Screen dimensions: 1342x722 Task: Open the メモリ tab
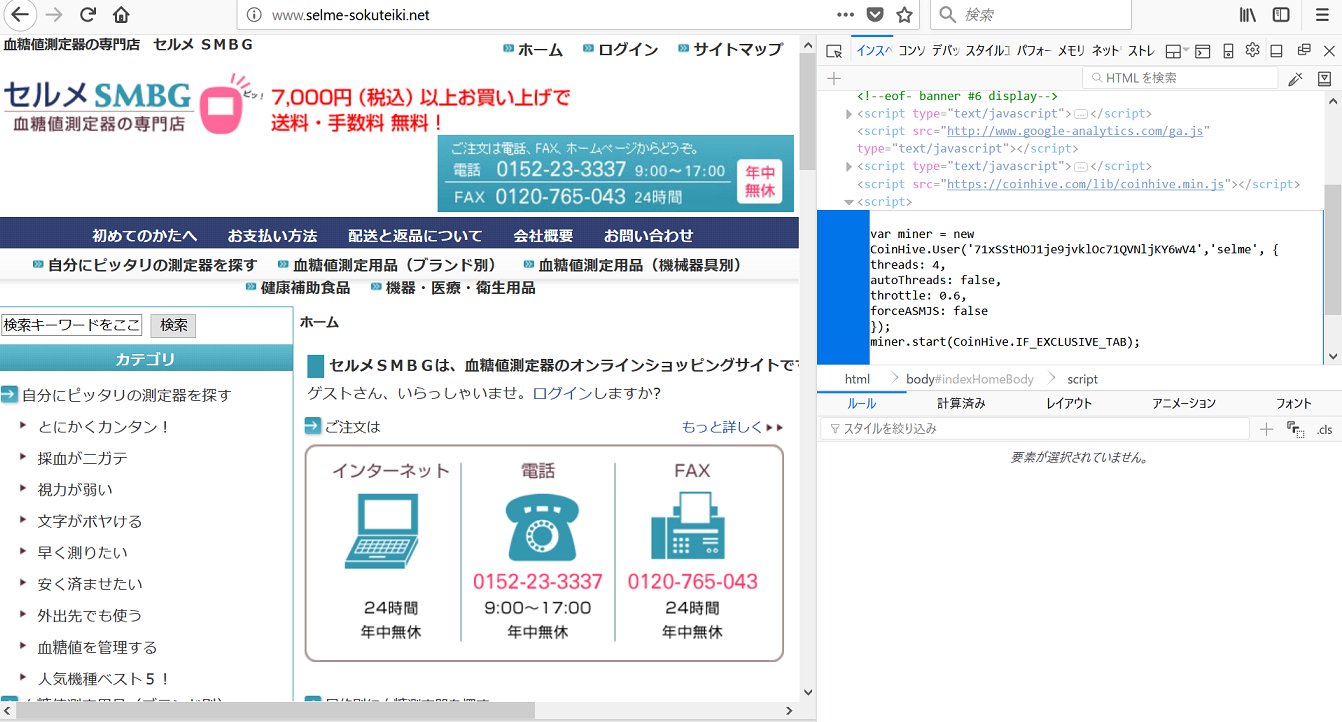pos(1071,51)
